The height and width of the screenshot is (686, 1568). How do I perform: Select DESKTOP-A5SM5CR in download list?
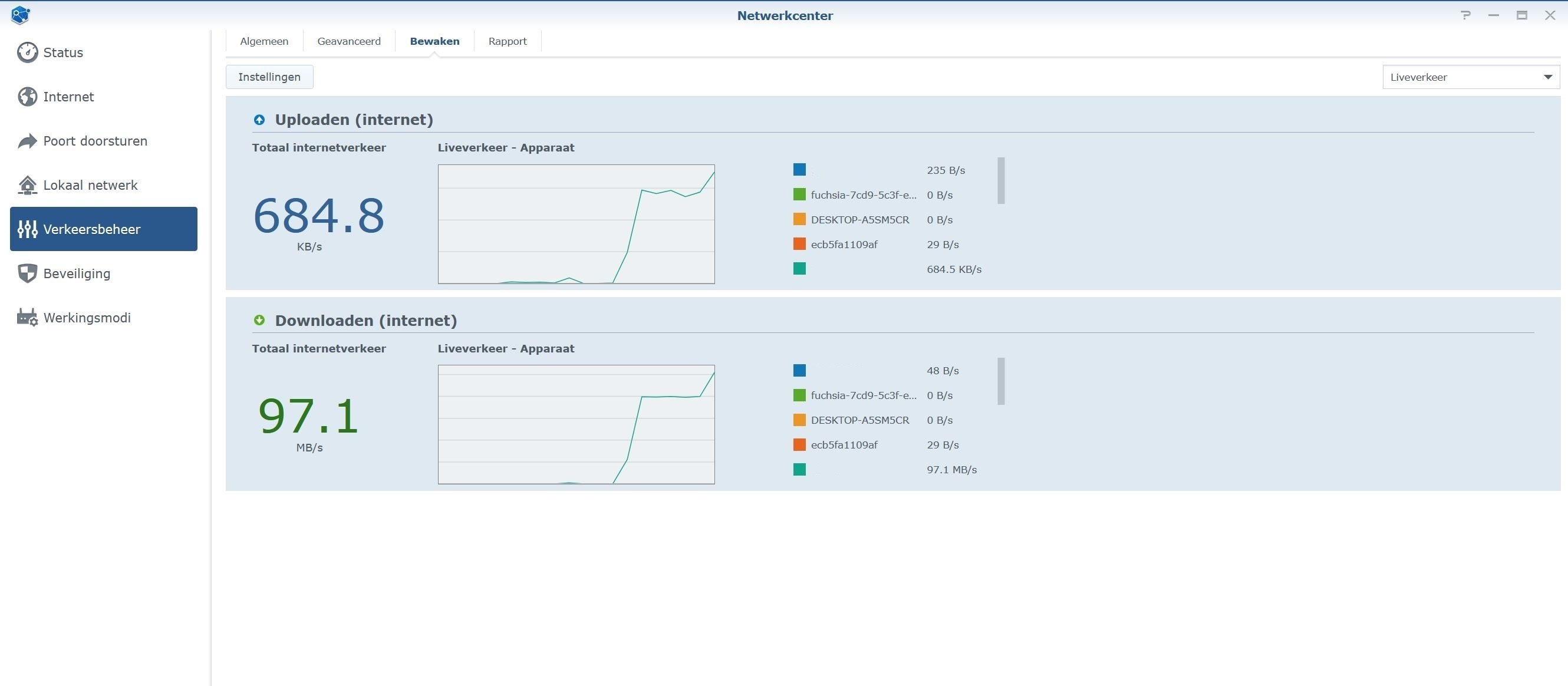click(x=860, y=420)
